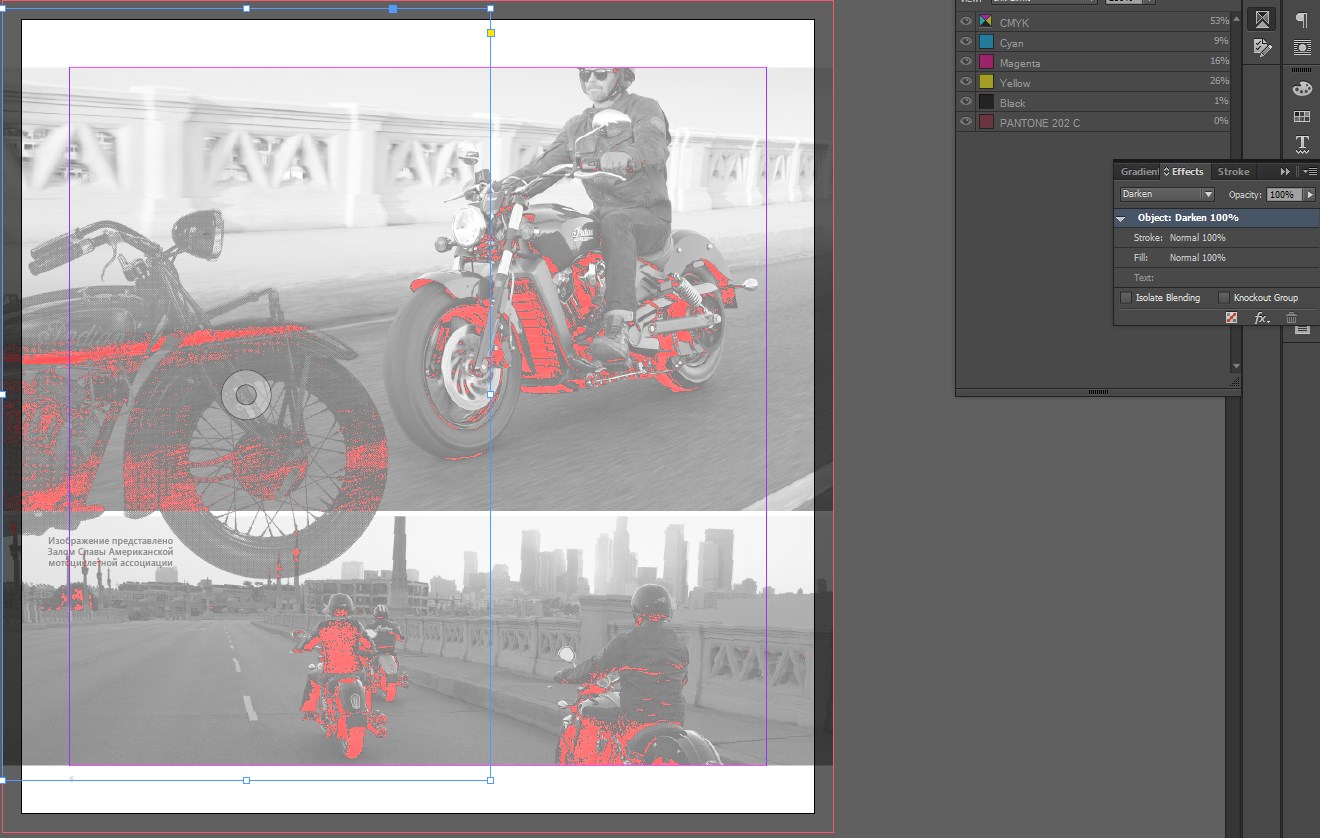The height and width of the screenshot is (838, 1320).
Task: Click the trash icon in Effects panel
Action: pos(1291,318)
